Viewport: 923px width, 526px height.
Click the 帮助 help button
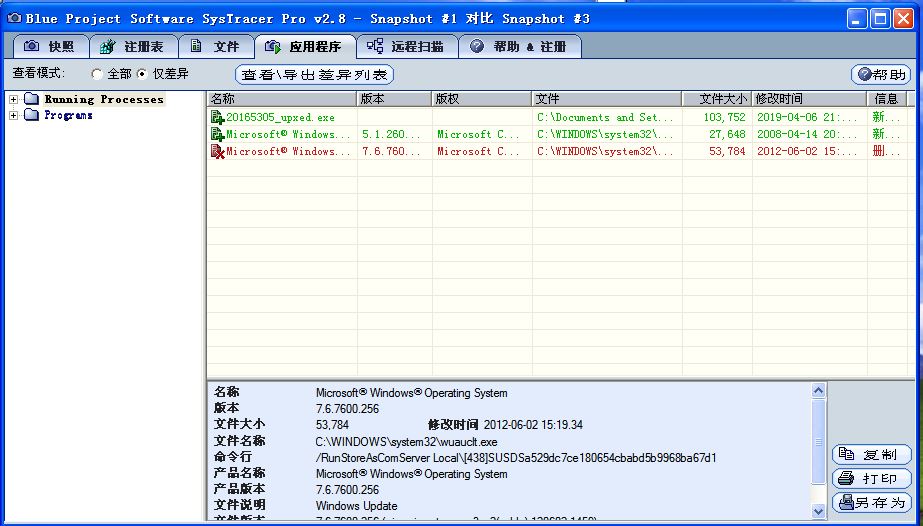[881, 75]
